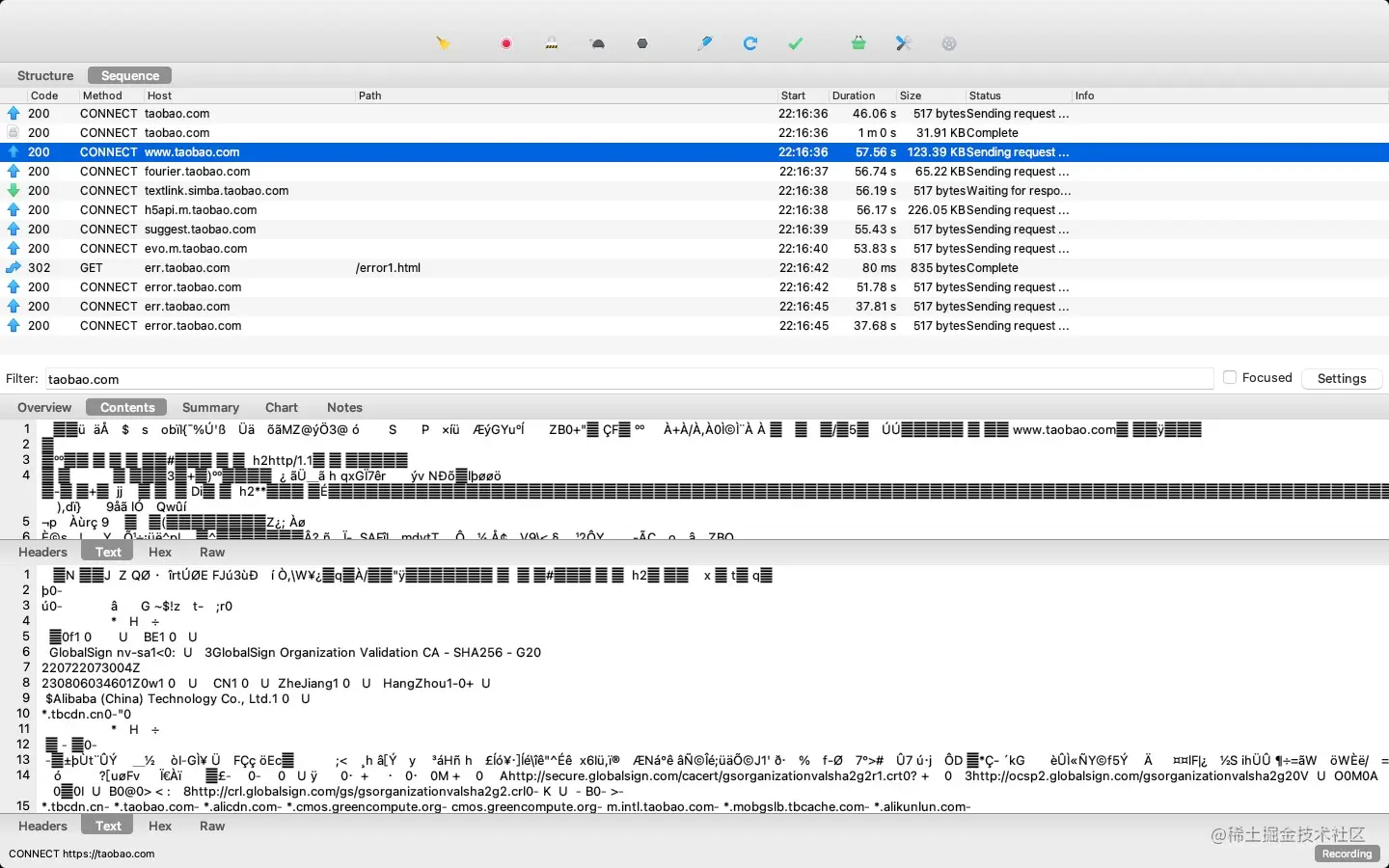Click the up arrow icon on suggest.taobao.com row

tap(14, 230)
